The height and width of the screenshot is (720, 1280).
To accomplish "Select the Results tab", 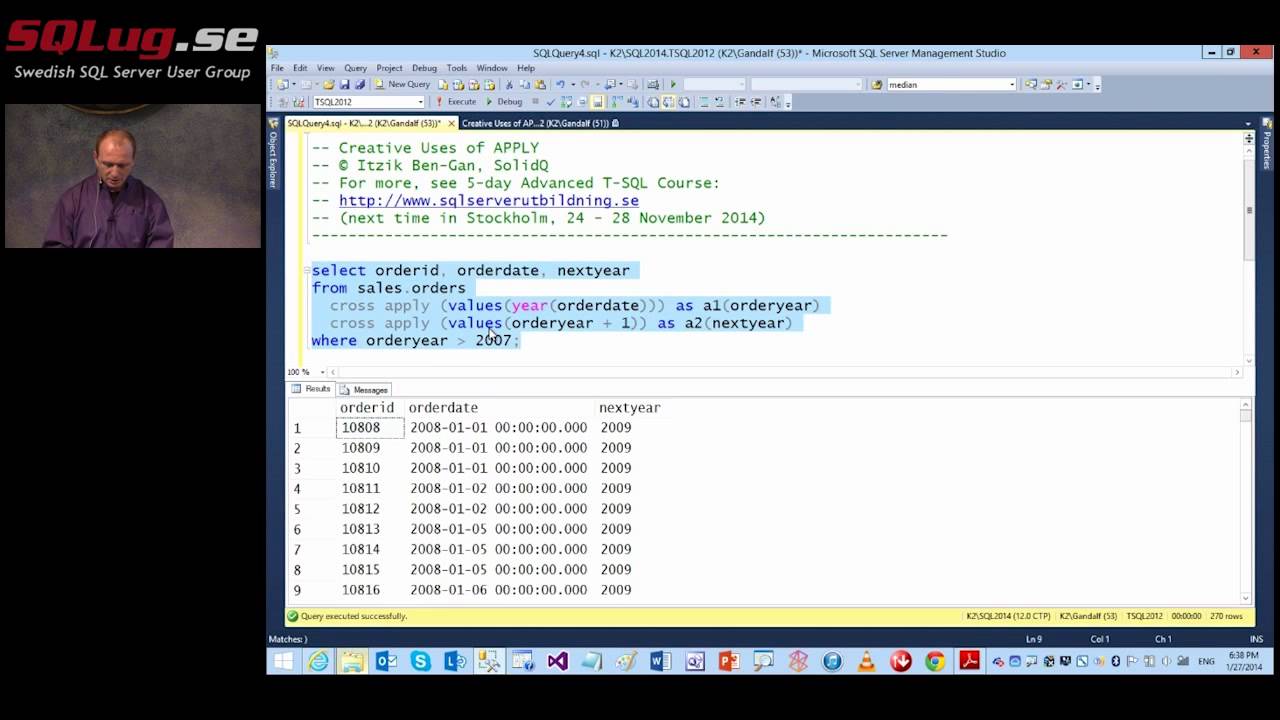I will 311,389.
